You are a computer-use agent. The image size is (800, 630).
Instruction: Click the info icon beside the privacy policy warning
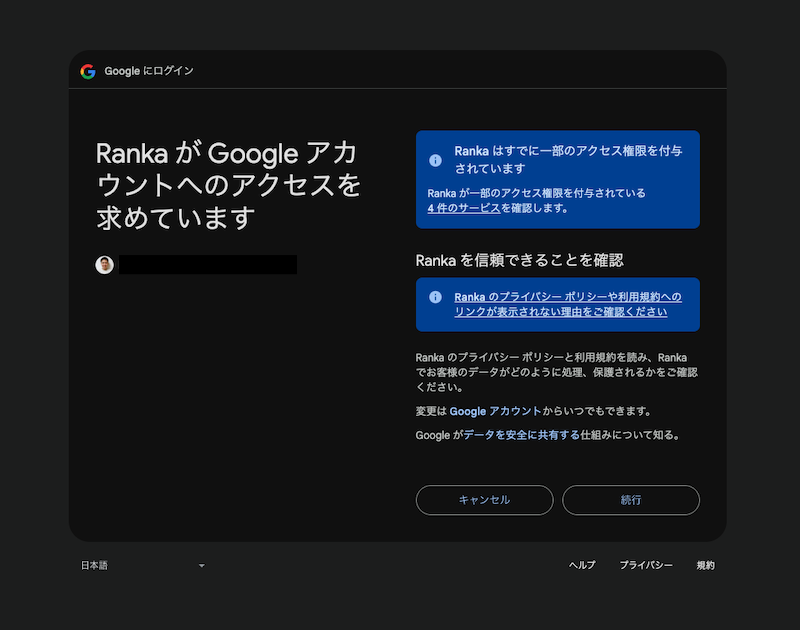(x=438, y=297)
